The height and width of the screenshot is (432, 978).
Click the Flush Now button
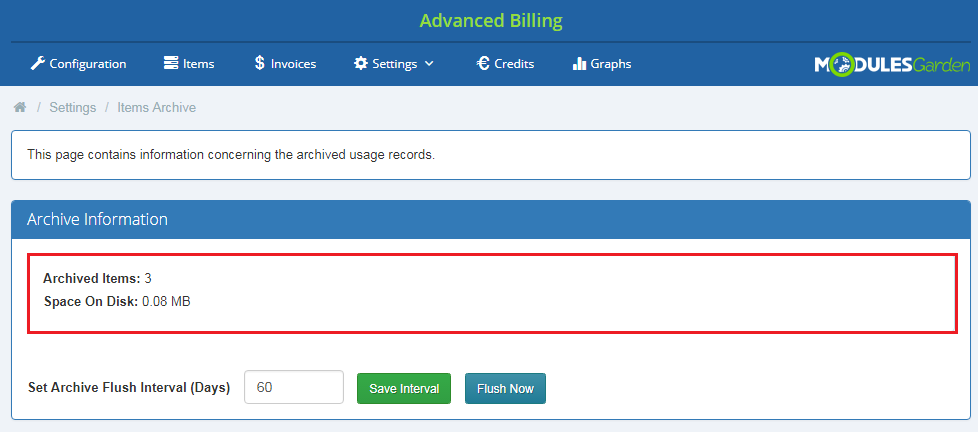505,388
